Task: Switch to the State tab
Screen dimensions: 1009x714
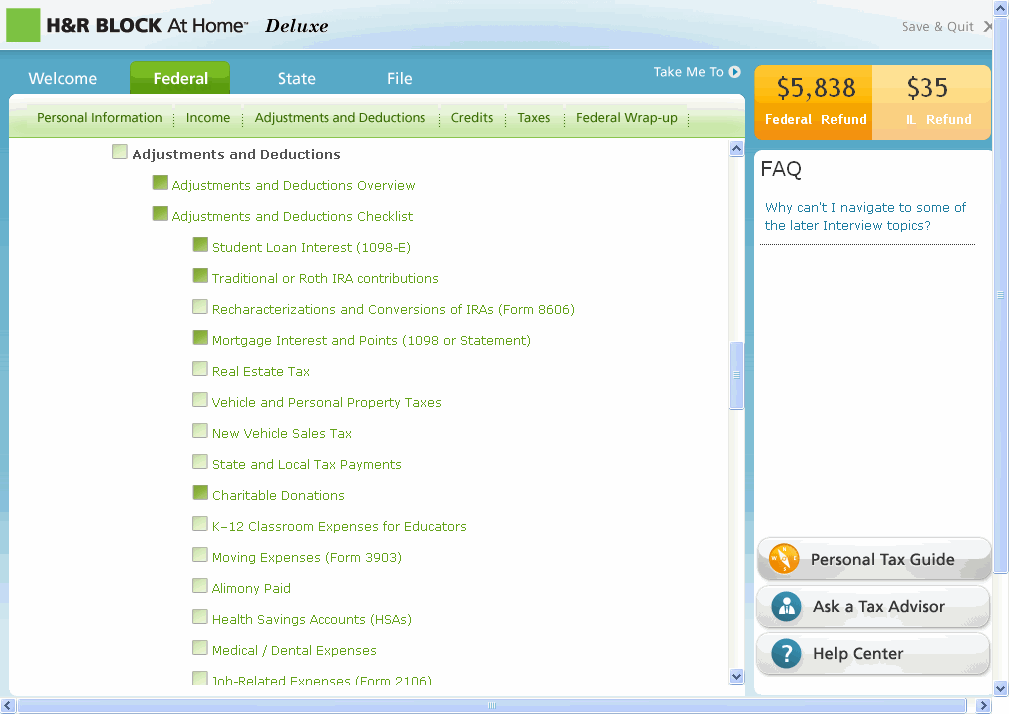Action: click(296, 79)
